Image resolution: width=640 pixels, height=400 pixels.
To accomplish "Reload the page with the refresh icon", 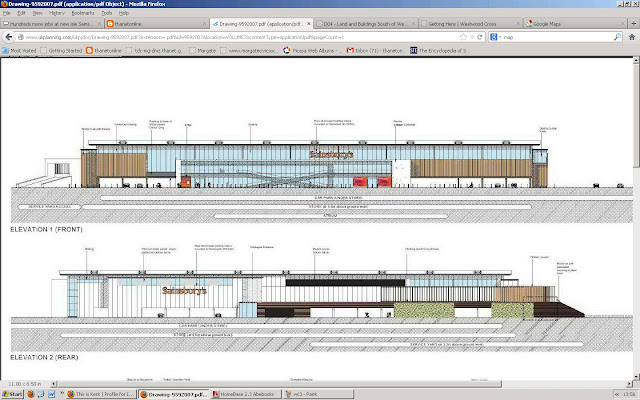I will pos(480,37).
